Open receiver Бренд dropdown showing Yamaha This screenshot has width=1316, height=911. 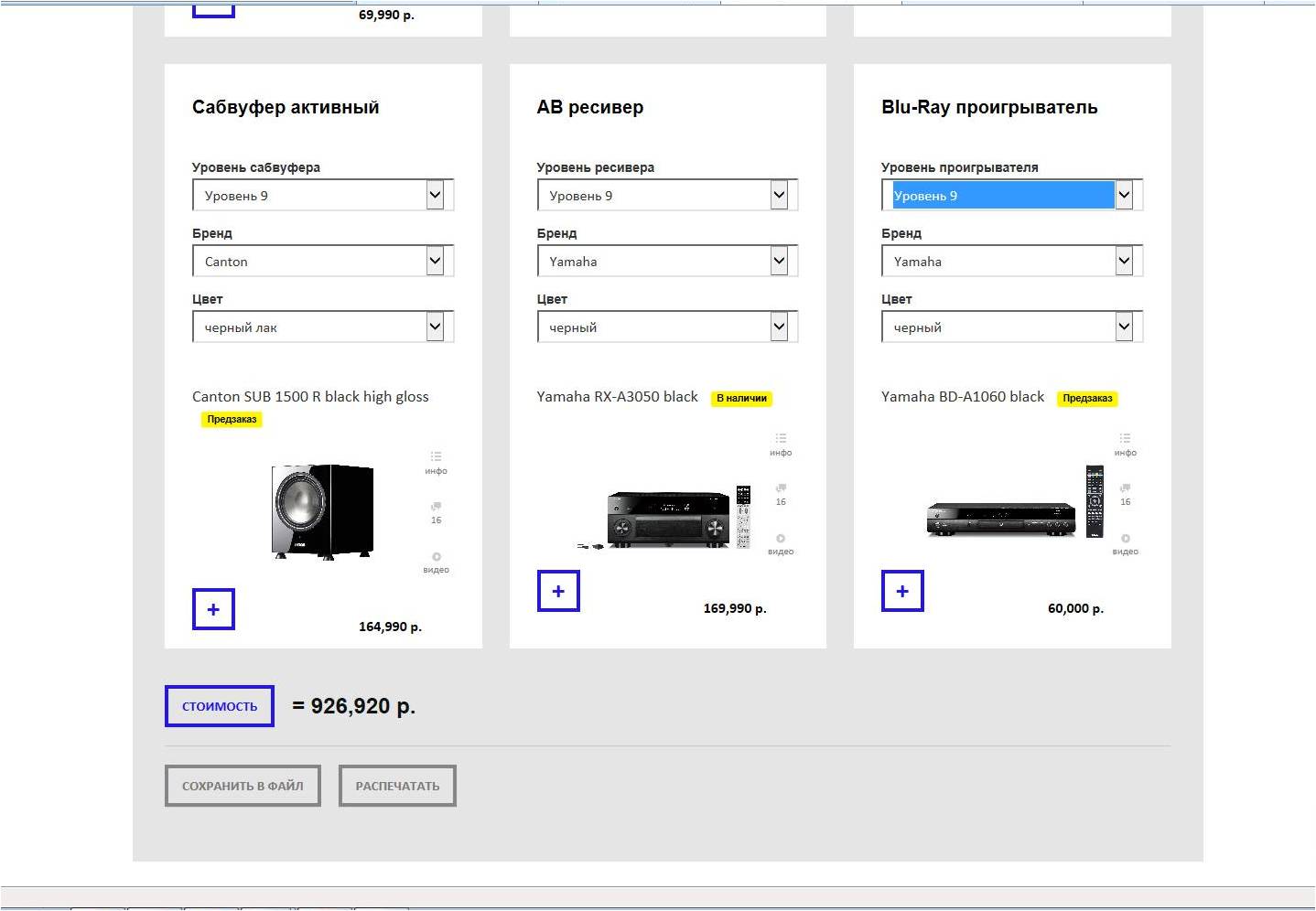pyautogui.click(x=667, y=261)
